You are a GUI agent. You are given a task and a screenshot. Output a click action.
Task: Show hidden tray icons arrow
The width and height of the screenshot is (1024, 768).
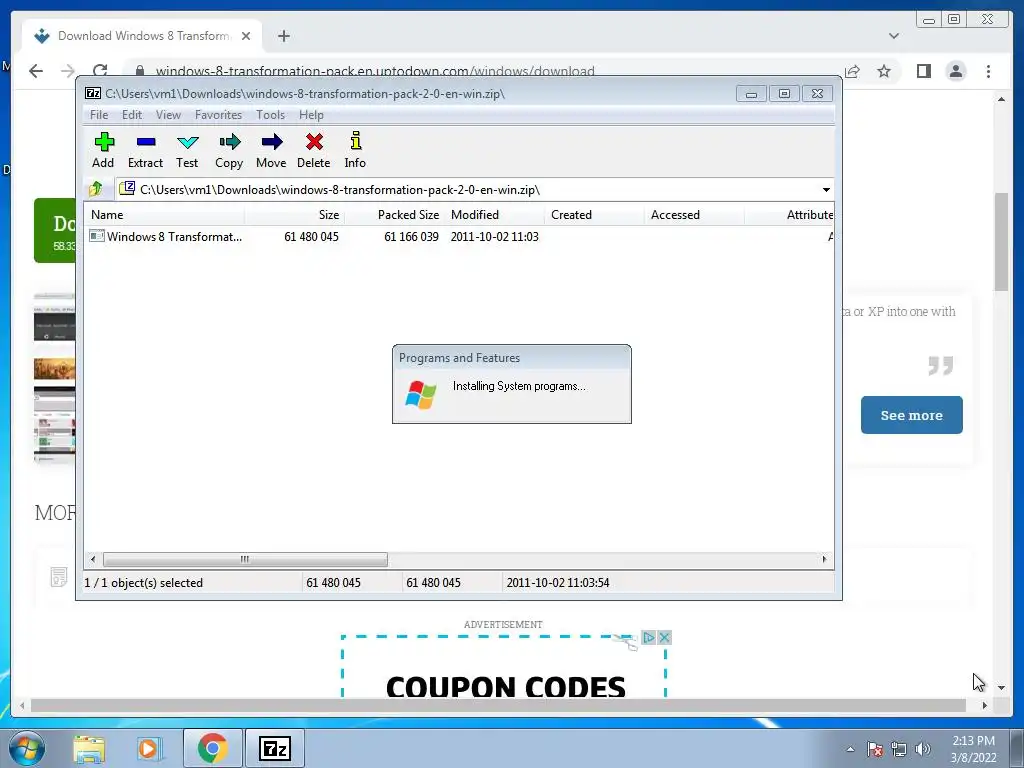pyautogui.click(x=850, y=749)
